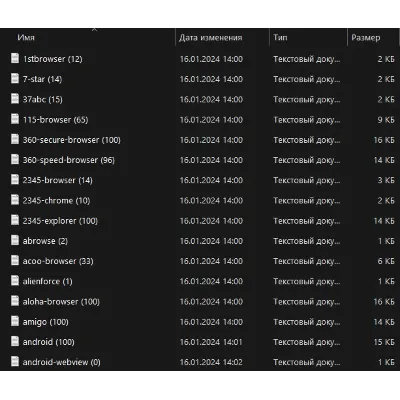The image size is (400, 400).
Task: Click the file icon of 115-browser (65)
Action: pyautogui.click(x=15, y=119)
